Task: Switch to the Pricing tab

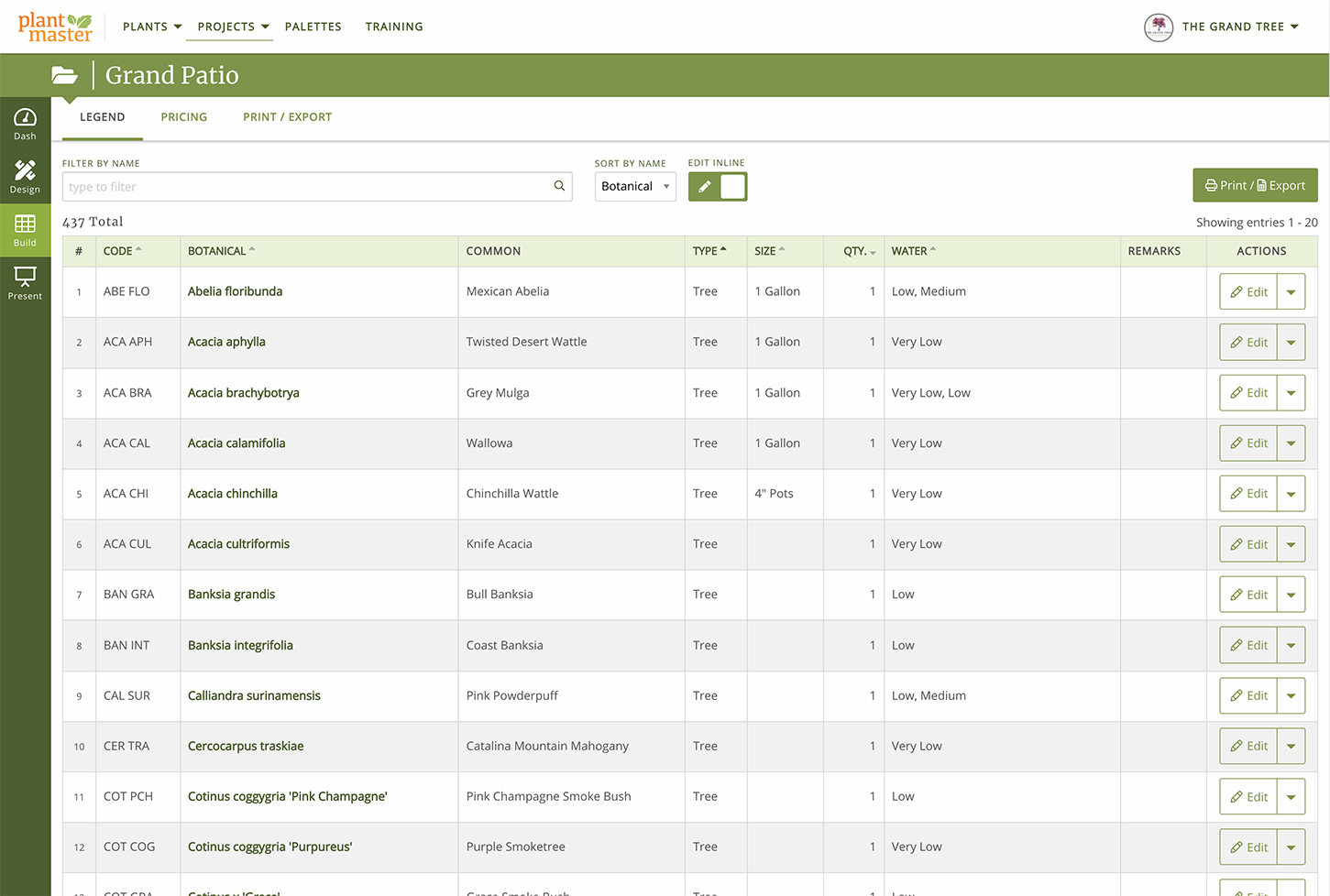Action: [x=184, y=117]
